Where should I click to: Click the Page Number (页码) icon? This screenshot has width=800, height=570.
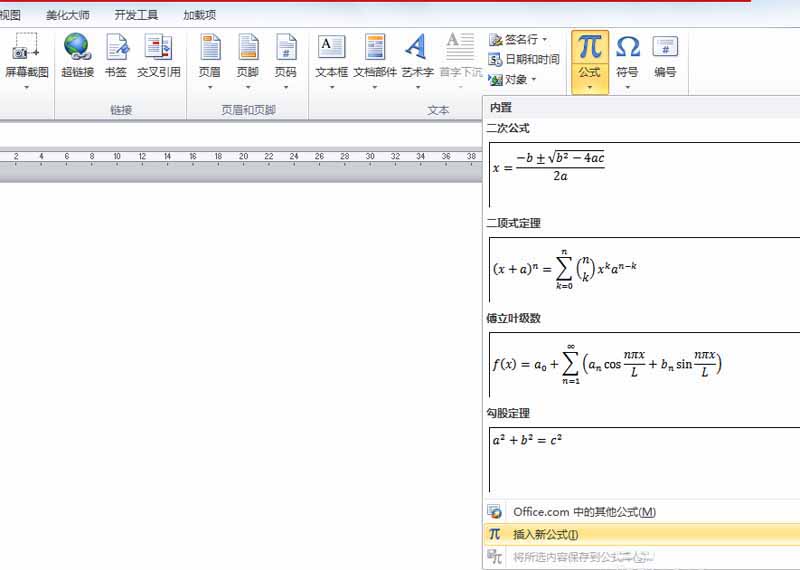coord(285,48)
